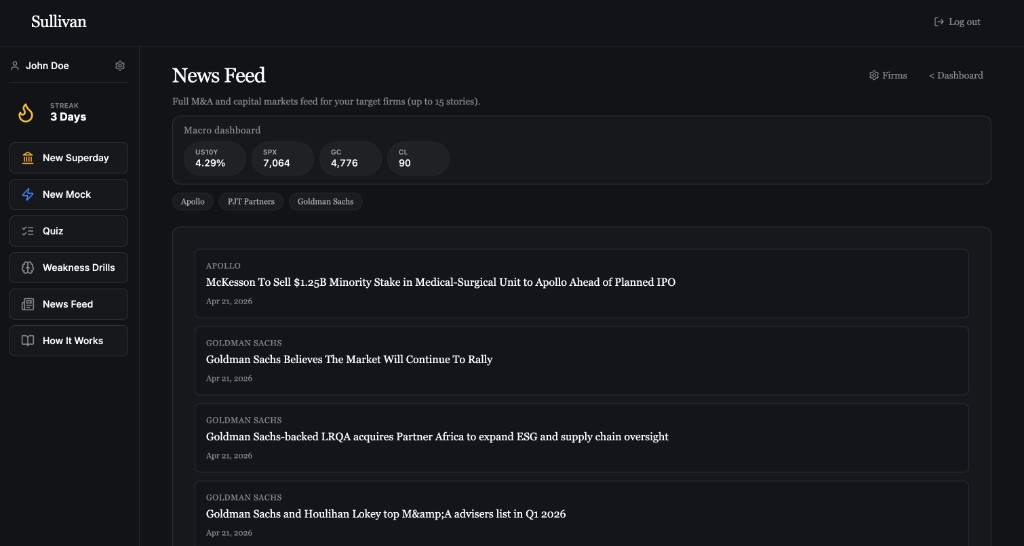Click the open book How It Works icon
Image resolution: width=1024 pixels, height=546 pixels.
[28, 341]
